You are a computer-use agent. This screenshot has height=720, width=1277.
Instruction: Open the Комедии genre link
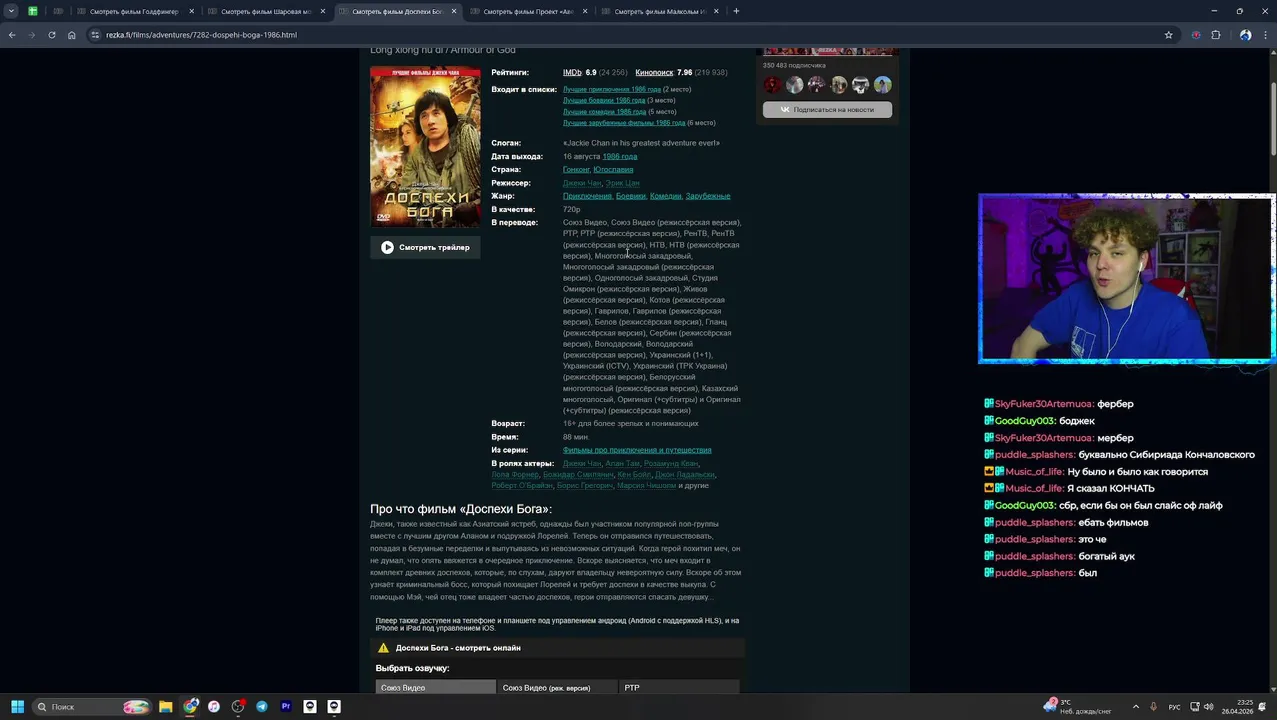coord(665,196)
